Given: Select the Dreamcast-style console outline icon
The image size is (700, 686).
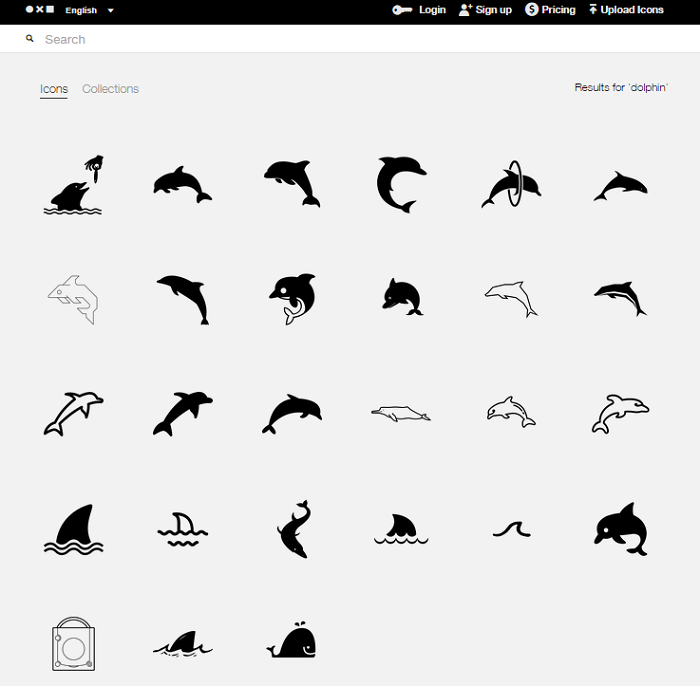Looking at the screenshot, I should click(x=73, y=644).
